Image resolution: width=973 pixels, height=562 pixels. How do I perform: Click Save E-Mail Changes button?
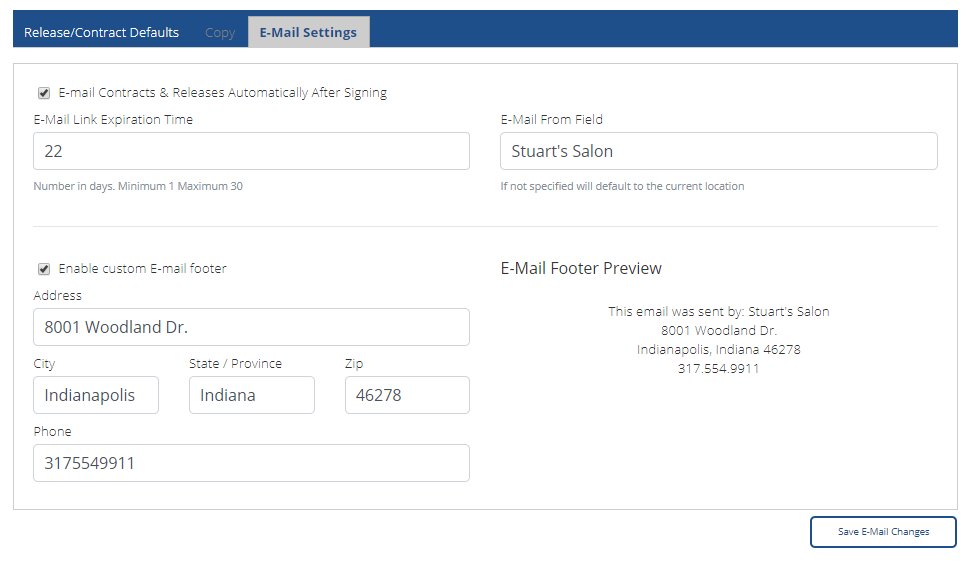(x=883, y=532)
